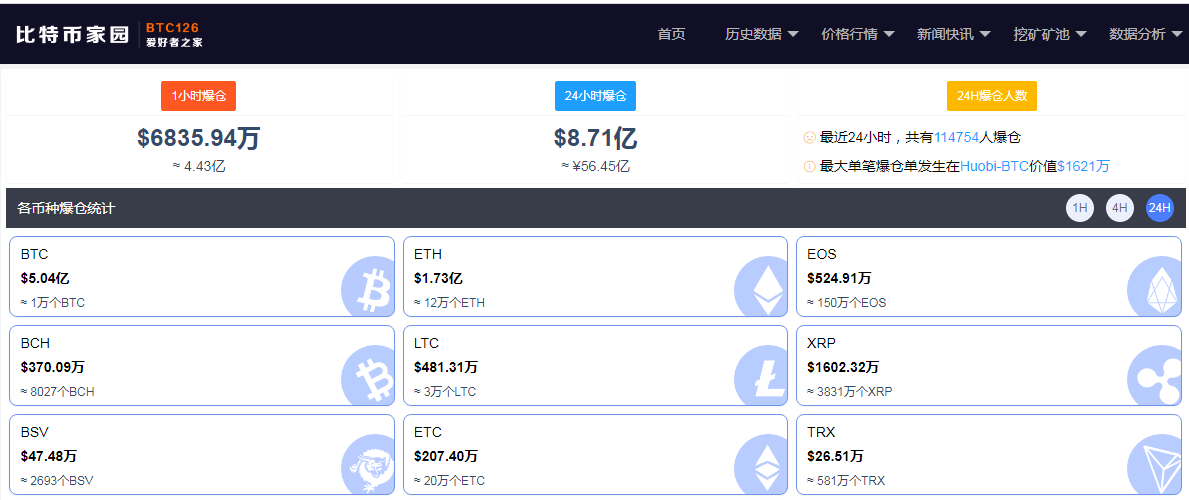Click the 比特币家园 site logo
The height and width of the screenshot is (500, 1189).
pyautogui.click(x=73, y=34)
